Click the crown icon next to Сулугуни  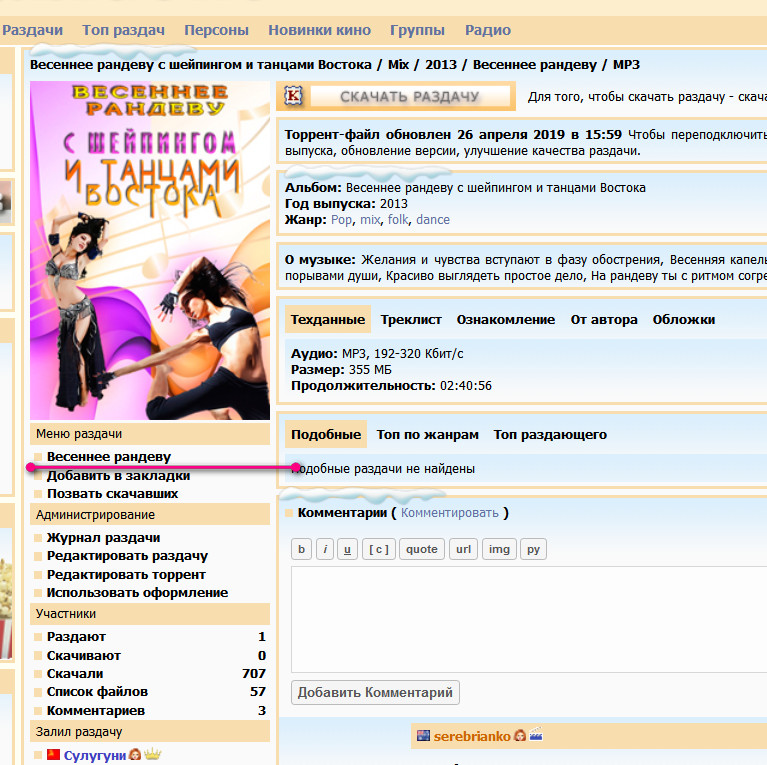[153, 755]
